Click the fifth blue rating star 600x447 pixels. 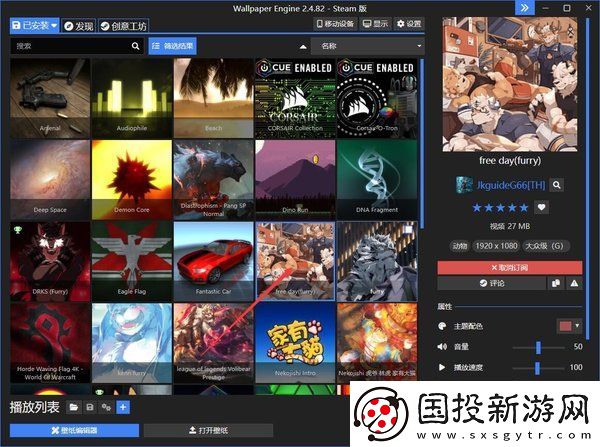524,208
